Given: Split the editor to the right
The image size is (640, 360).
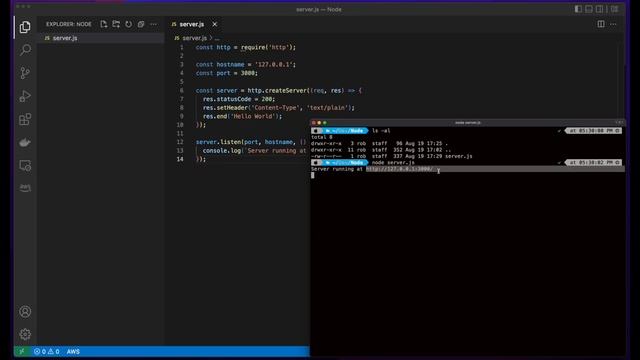Looking at the screenshot, I should click(601, 24).
